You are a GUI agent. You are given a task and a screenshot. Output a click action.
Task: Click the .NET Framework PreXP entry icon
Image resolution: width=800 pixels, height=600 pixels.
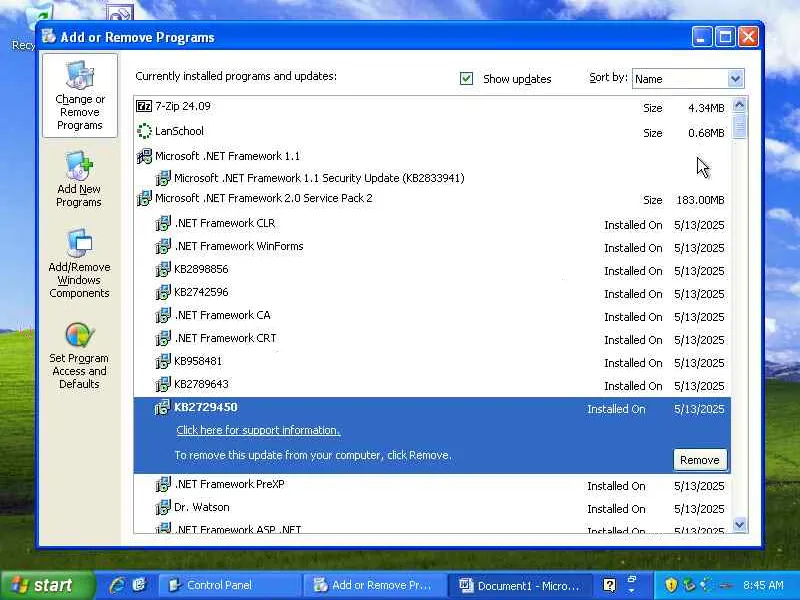163,484
